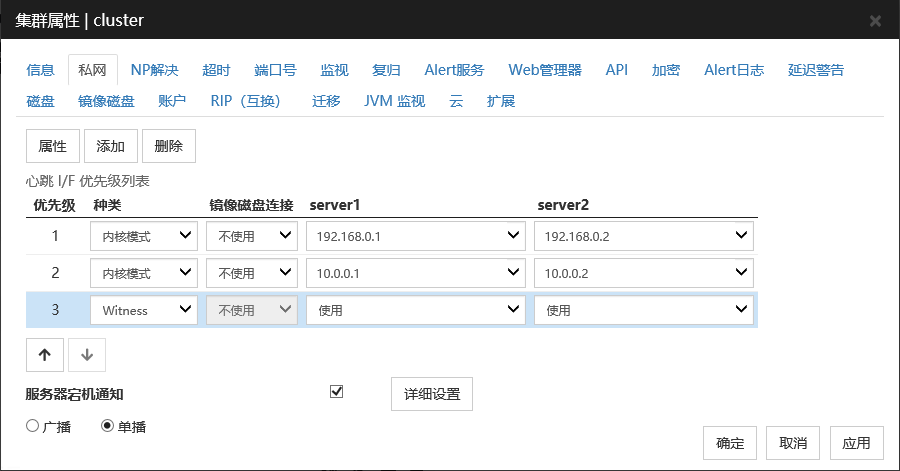Switch to the NP解决 tab
The height and width of the screenshot is (471, 900).
point(154,70)
